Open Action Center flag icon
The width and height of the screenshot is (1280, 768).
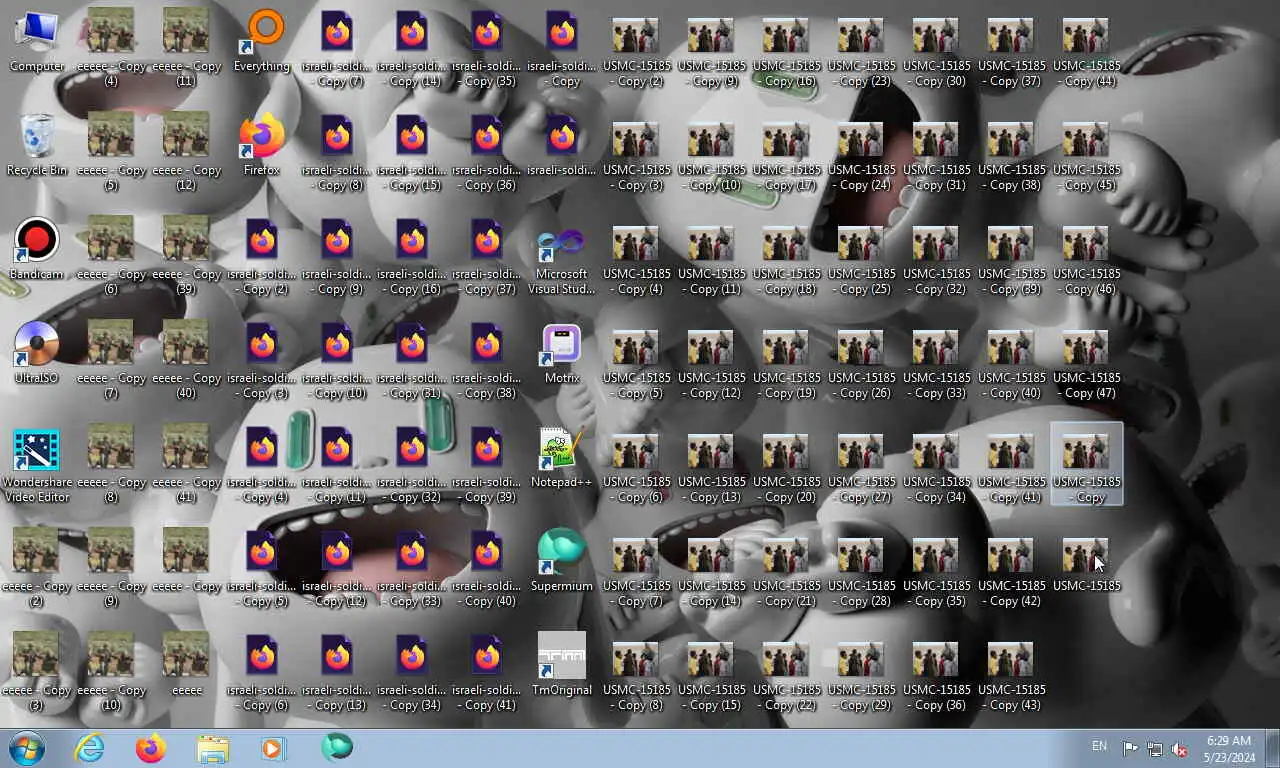click(1130, 748)
